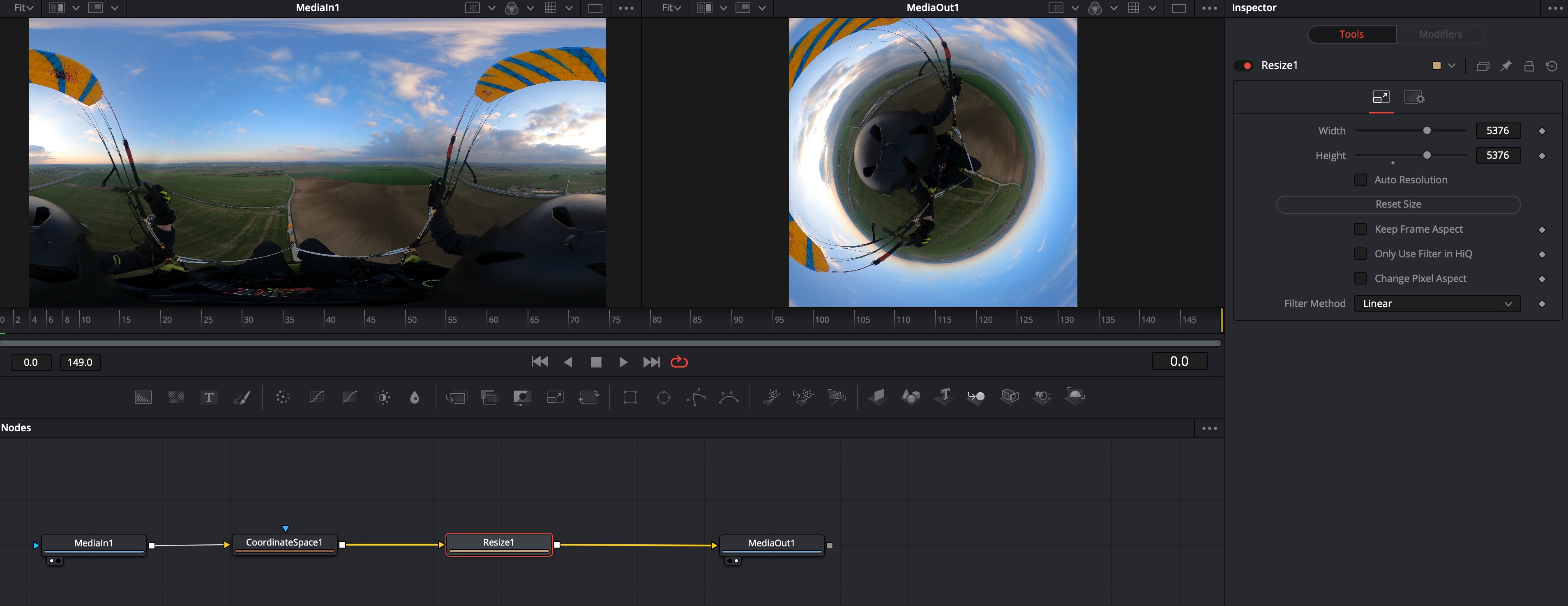Add a pMerge particle node from the toolbar

click(x=803, y=397)
